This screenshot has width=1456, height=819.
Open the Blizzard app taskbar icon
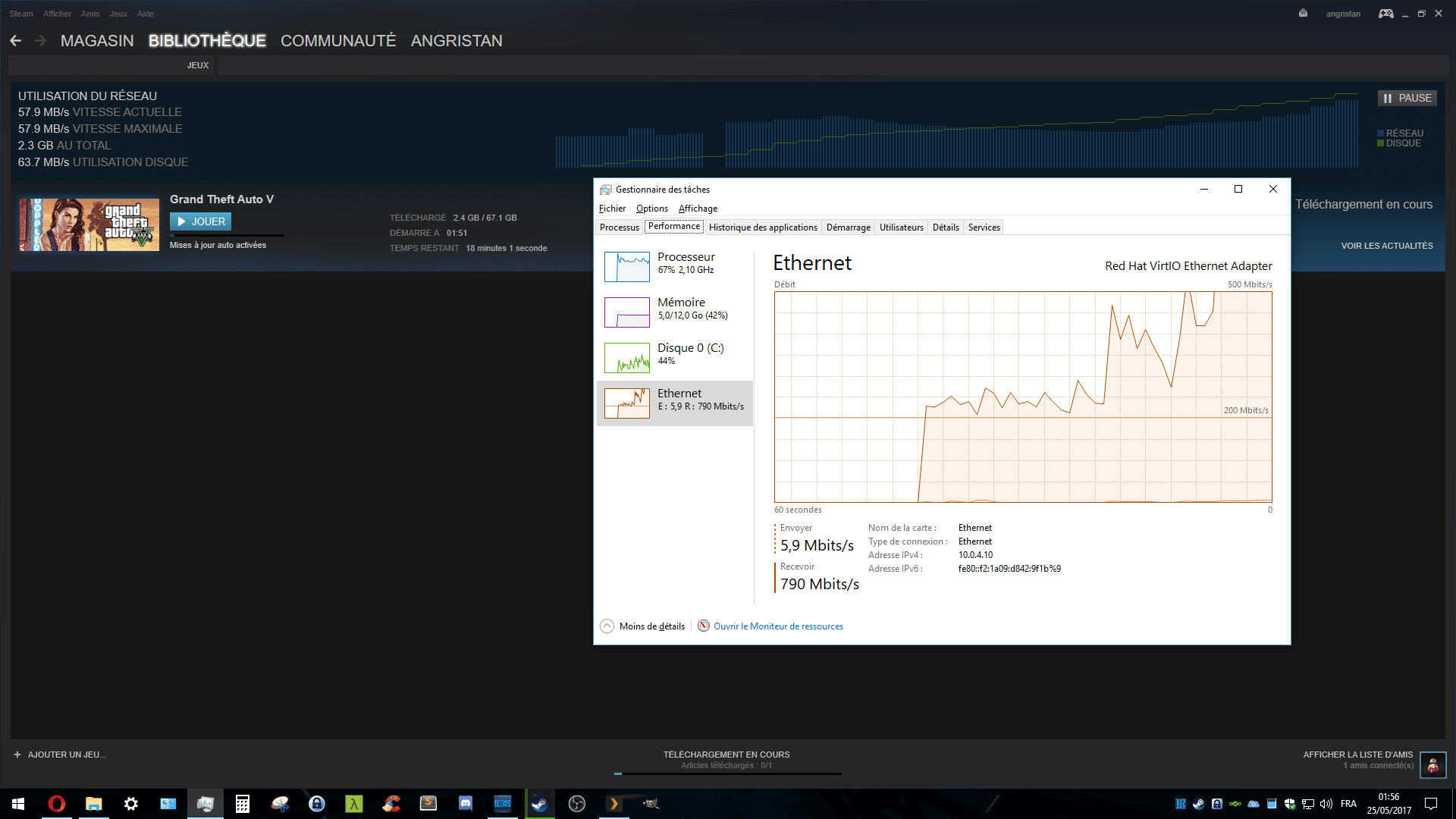coord(503,804)
